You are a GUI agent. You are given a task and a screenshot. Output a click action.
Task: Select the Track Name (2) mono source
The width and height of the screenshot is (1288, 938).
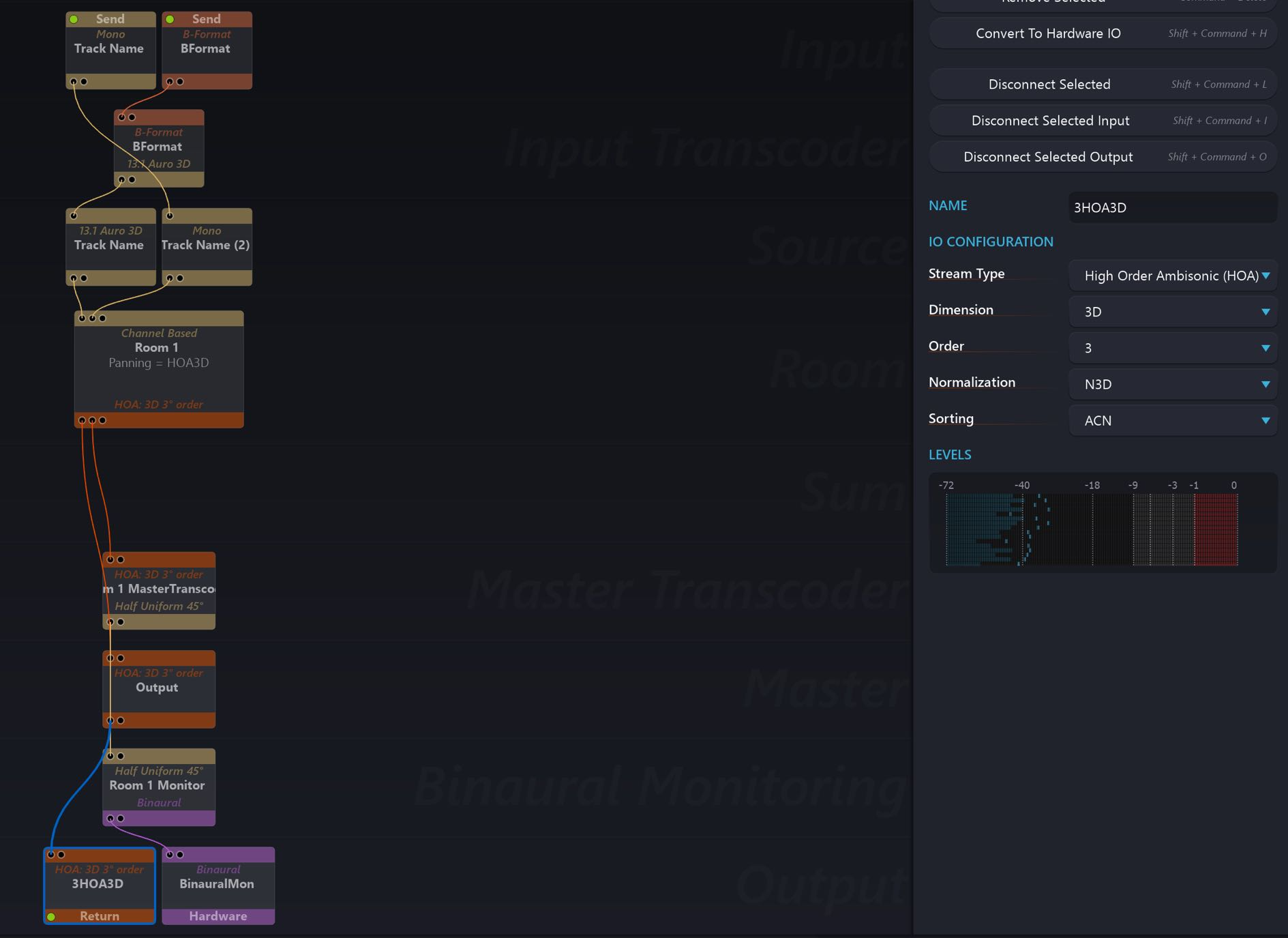[207, 246]
